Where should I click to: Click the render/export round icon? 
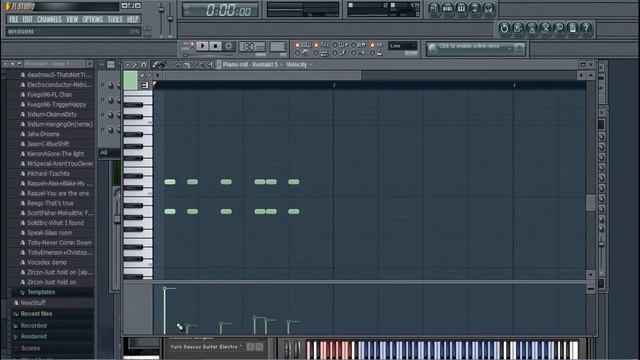point(532,28)
